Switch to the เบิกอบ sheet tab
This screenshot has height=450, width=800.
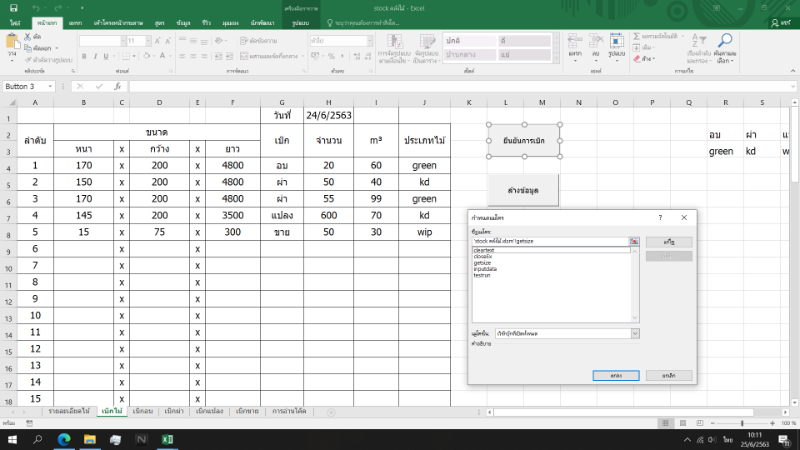click(x=142, y=411)
